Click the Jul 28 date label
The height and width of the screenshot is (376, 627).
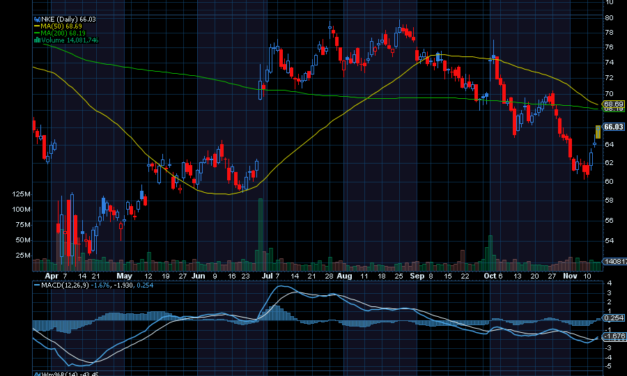pos(329,276)
